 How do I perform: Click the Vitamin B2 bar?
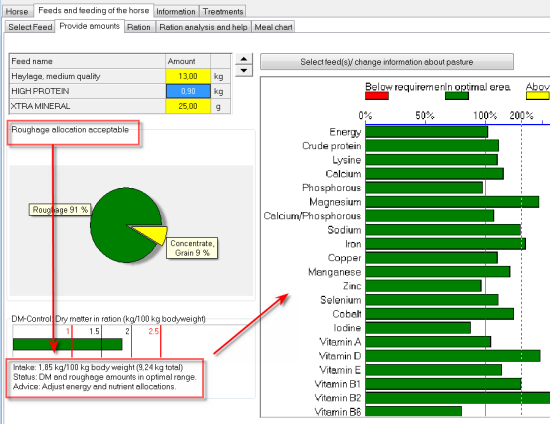tap(458, 398)
